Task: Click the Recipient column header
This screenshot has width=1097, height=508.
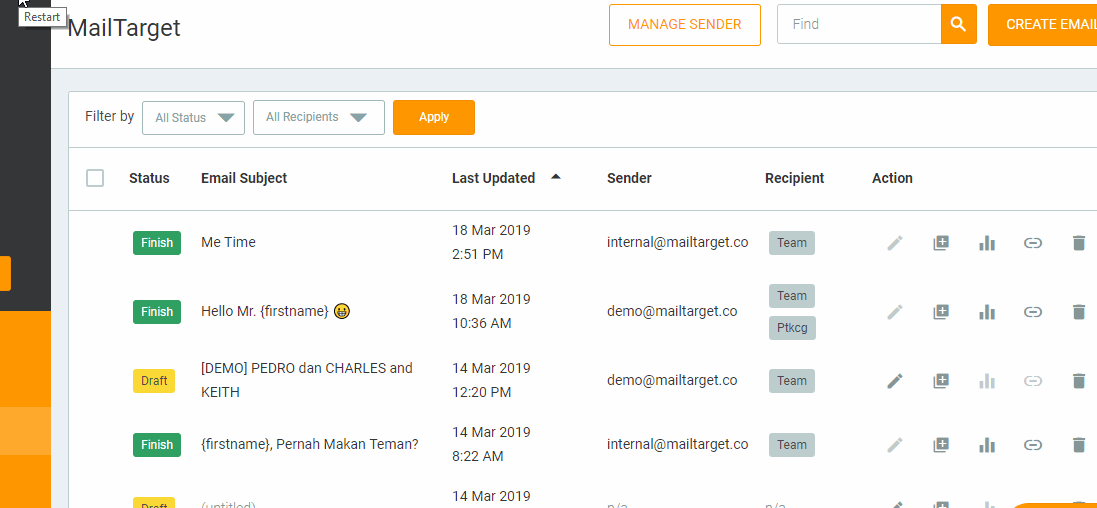Action: (795, 178)
